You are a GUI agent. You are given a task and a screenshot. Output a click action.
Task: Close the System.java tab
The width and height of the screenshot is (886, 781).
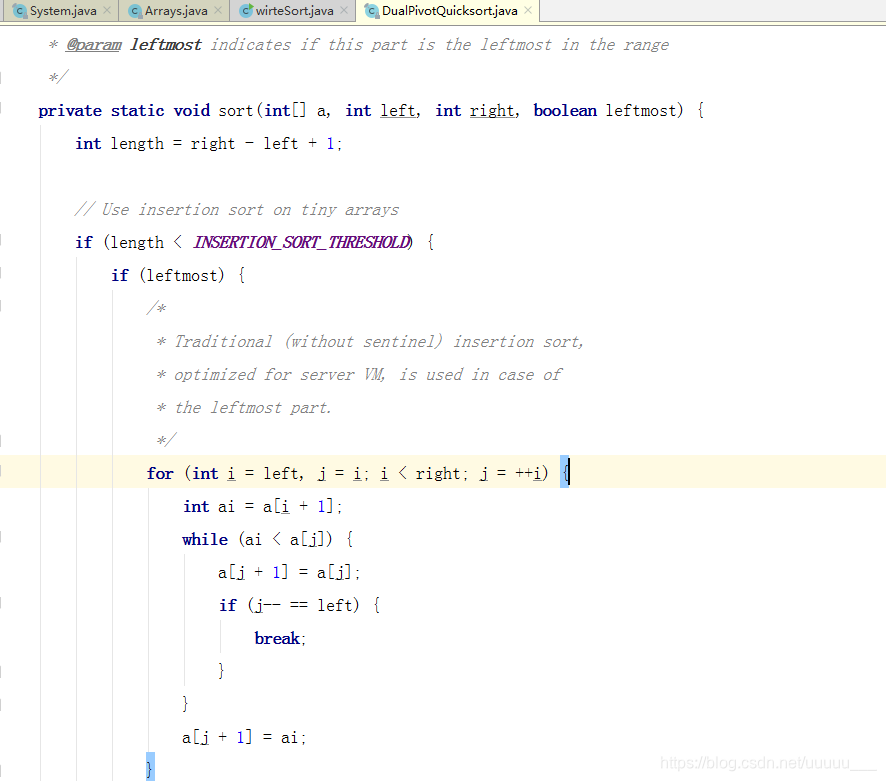point(107,10)
